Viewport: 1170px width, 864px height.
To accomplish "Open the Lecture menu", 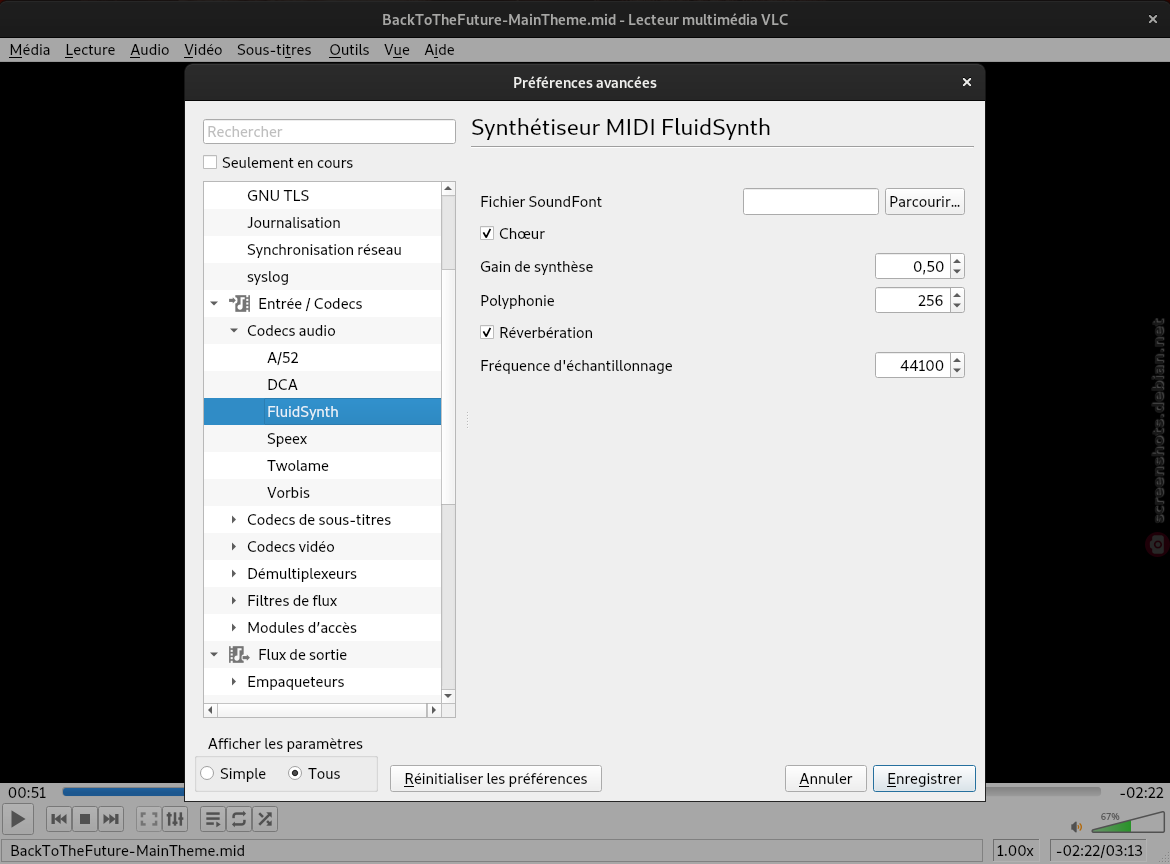I will [x=90, y=49].
